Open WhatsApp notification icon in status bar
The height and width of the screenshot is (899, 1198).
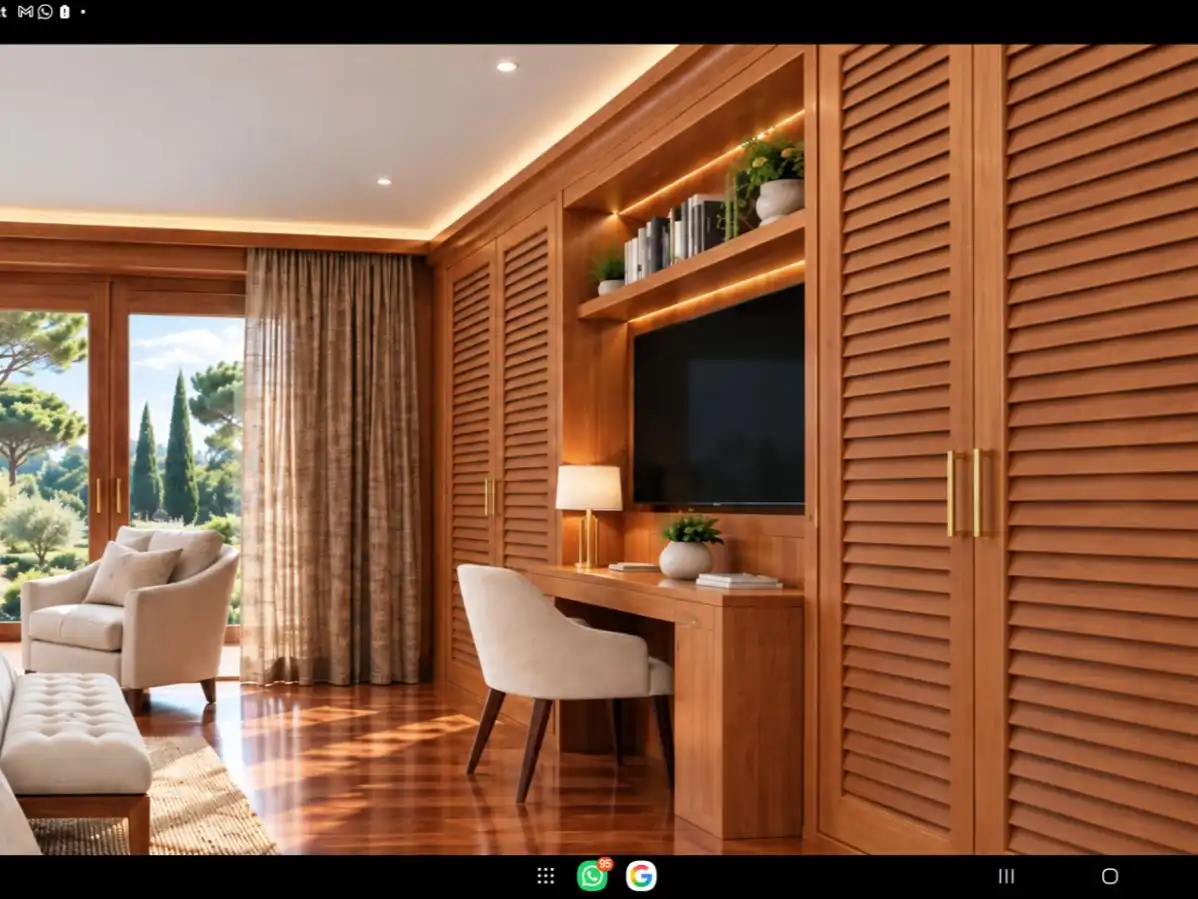[45, 12]
